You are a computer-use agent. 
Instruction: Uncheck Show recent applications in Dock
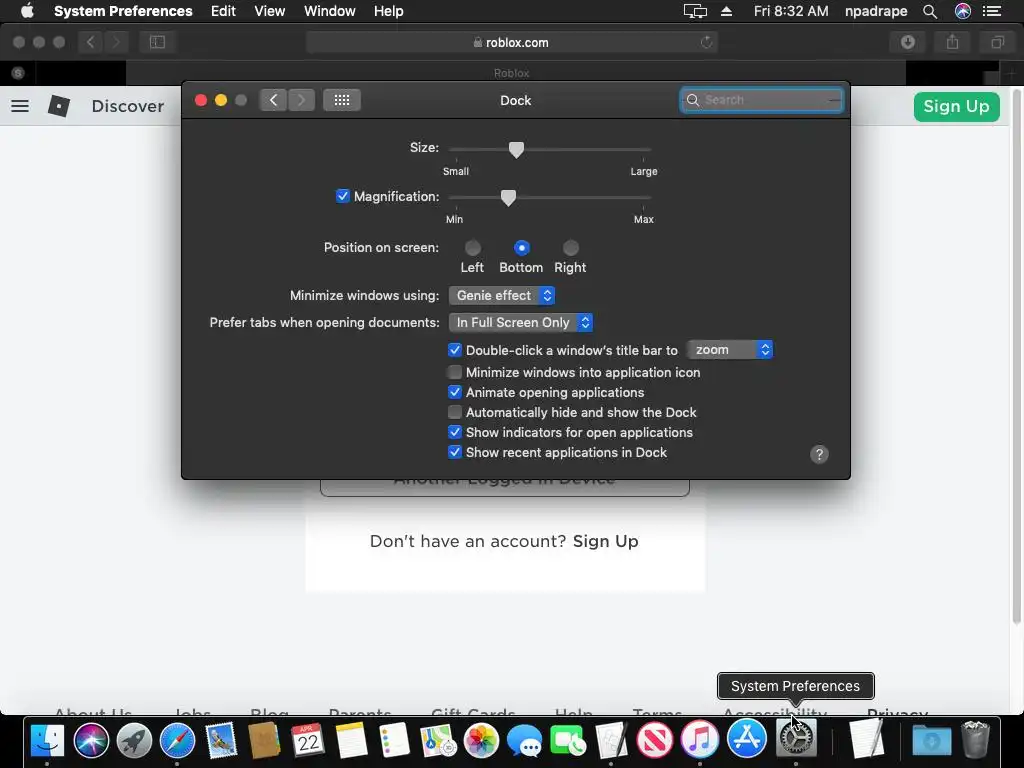click(455, 453)
